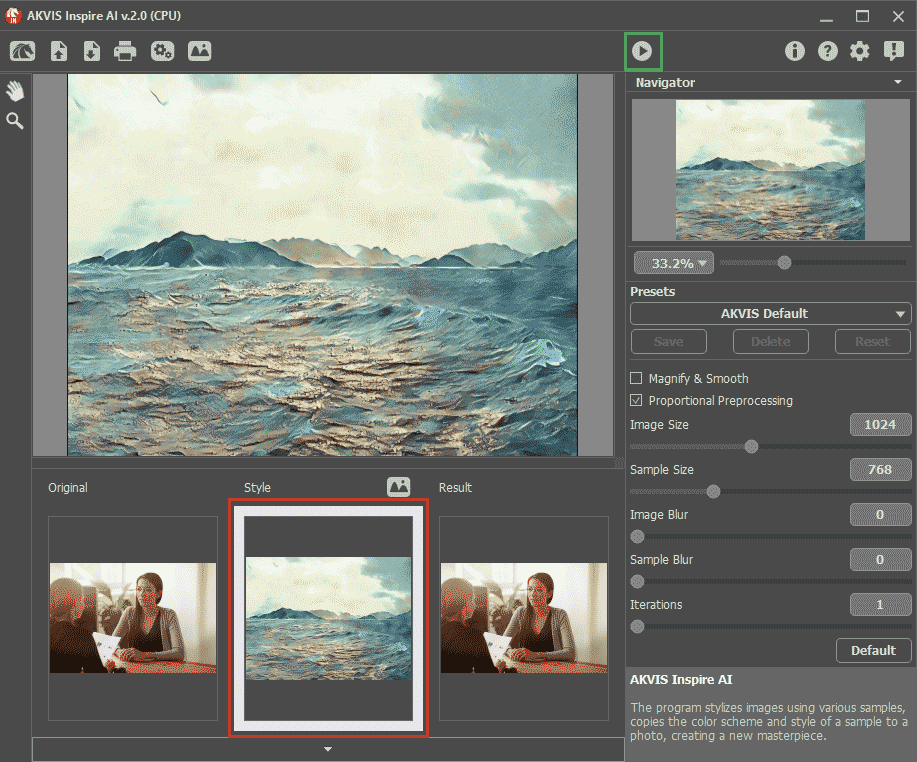Collapse the bottom thumbnails panel arrow

tap(328, 749)
